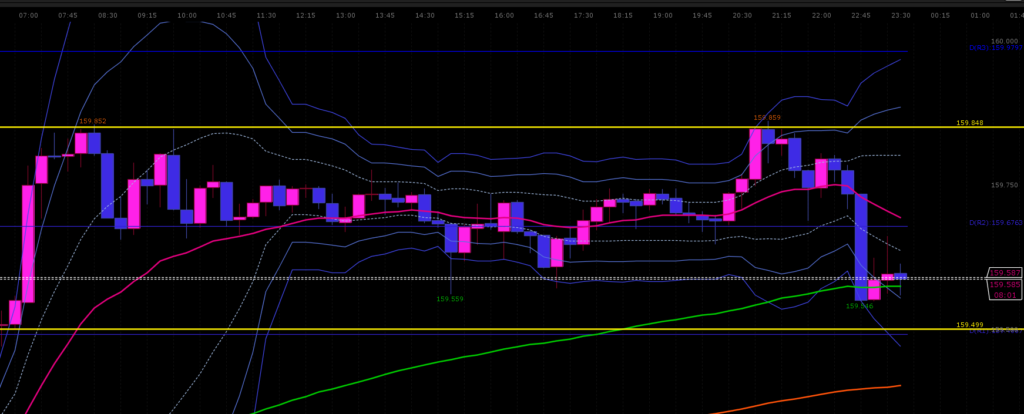This screenshot has width=1024, height=414.
Task: Click the 159.852 swing high marker
Action: click(92, 121)
